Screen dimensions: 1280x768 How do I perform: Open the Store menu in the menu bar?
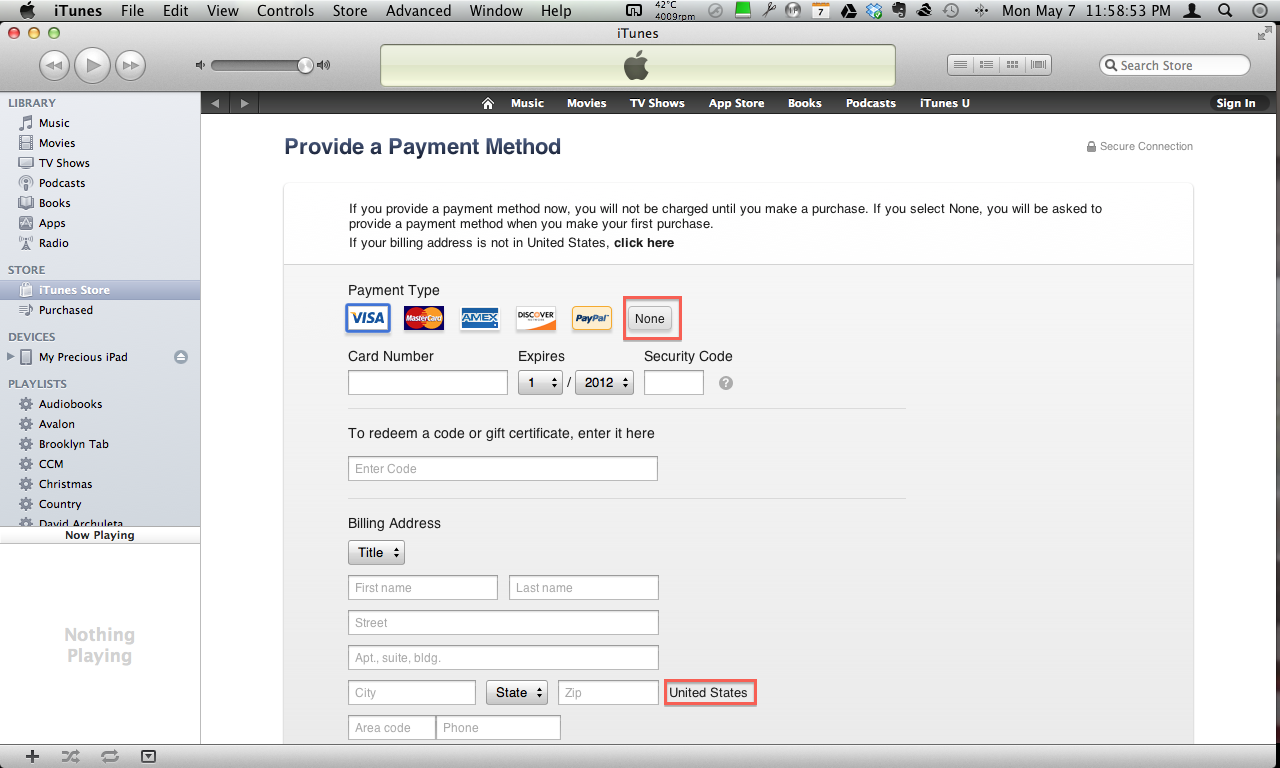(350, 11)
